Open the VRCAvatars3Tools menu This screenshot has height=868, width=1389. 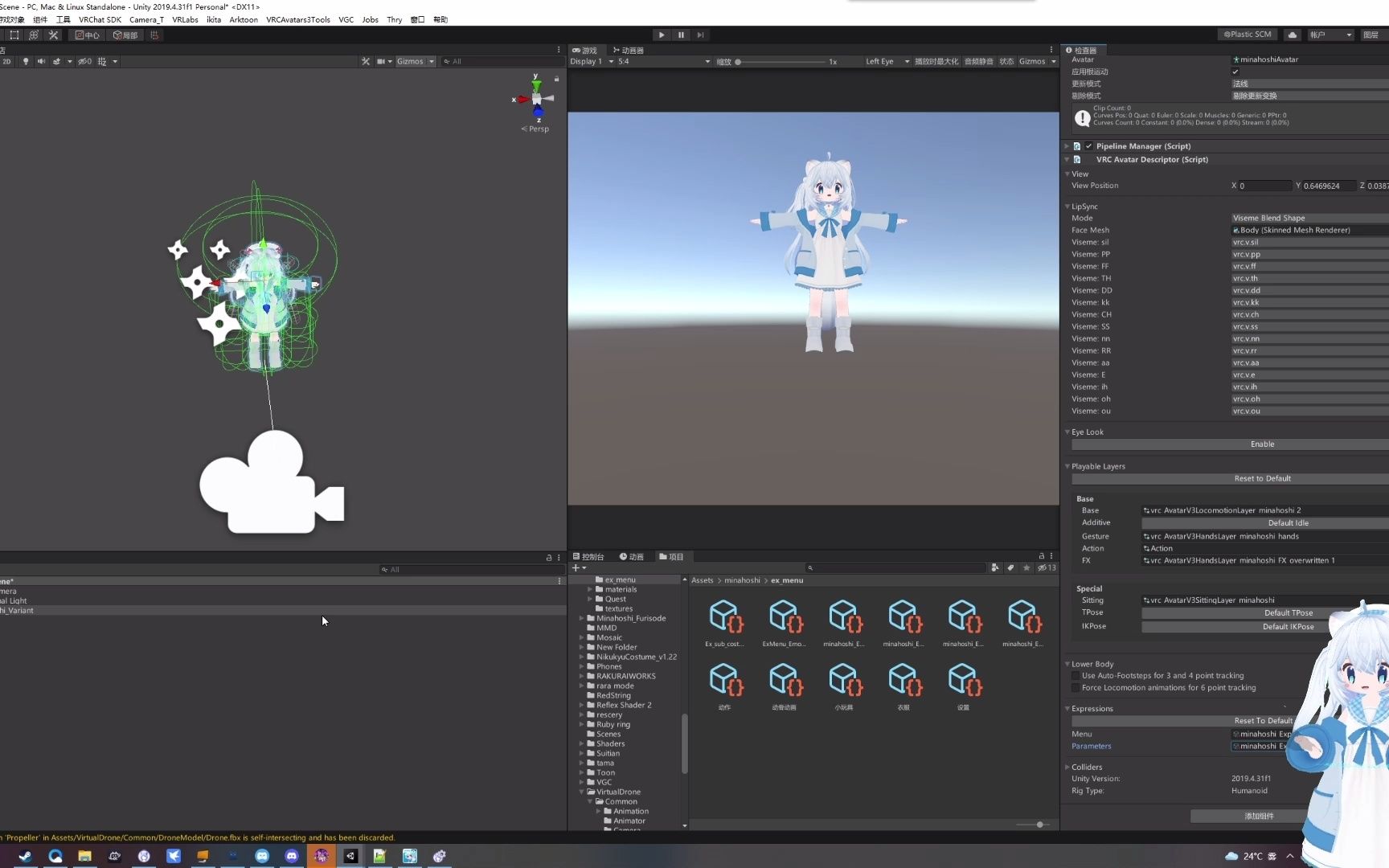pyautogui.click(x=298, y=19)
